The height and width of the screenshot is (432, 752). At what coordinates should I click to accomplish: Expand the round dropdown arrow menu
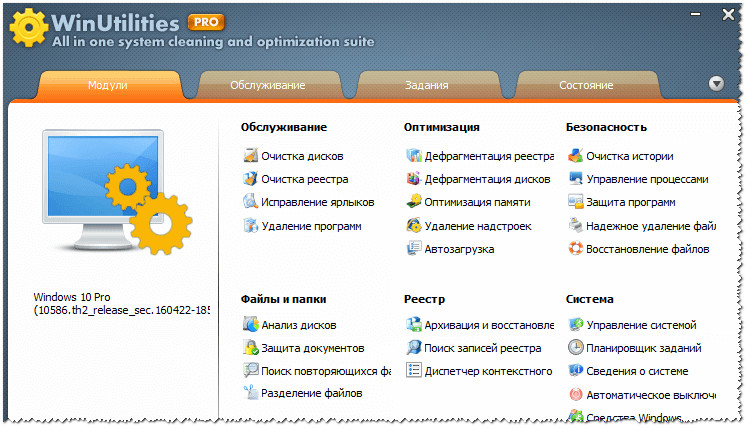(716, 84)
